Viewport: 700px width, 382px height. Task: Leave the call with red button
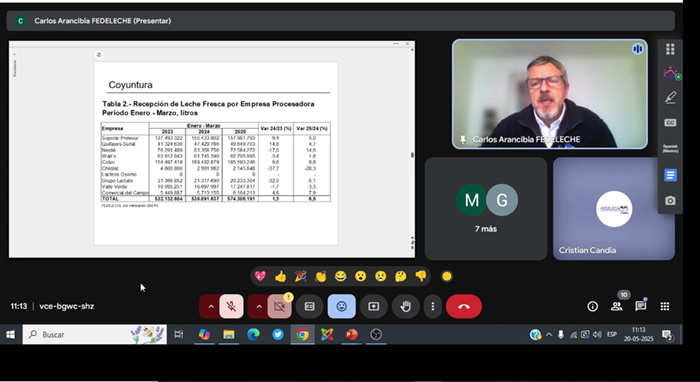pyautogui.click(x=464, y=306)
